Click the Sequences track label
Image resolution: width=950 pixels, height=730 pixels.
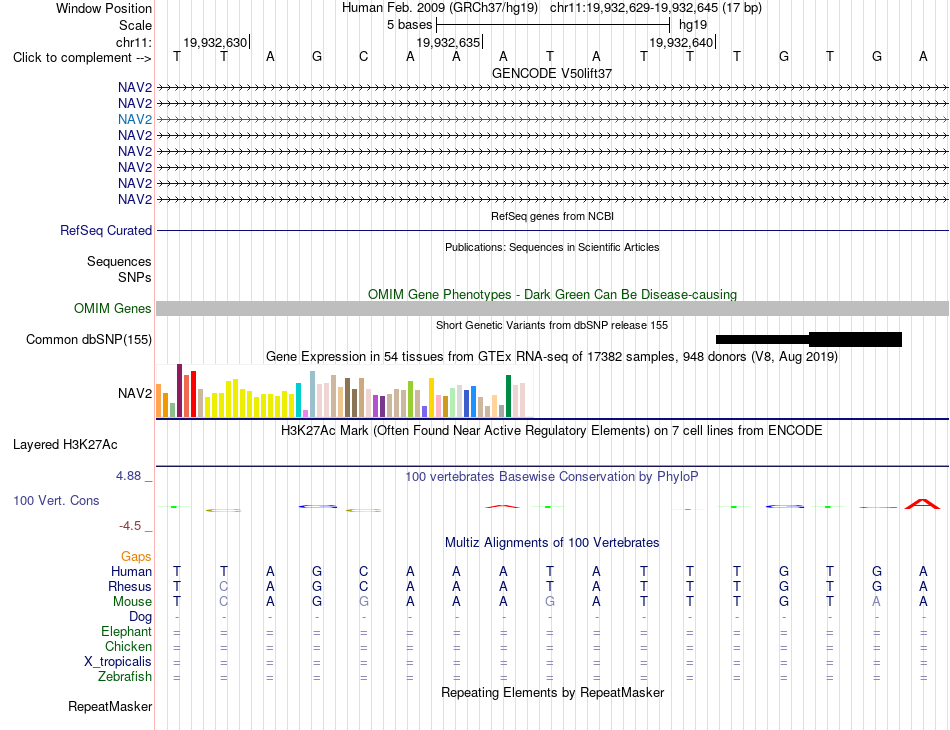(x=119, y=262)
